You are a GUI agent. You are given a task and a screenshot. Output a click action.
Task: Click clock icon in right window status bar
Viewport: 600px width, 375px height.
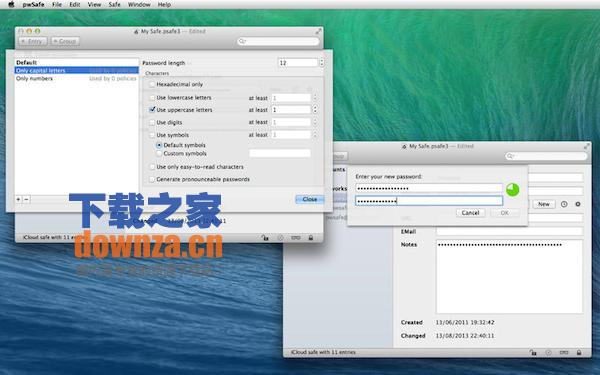tap(548, 352)
